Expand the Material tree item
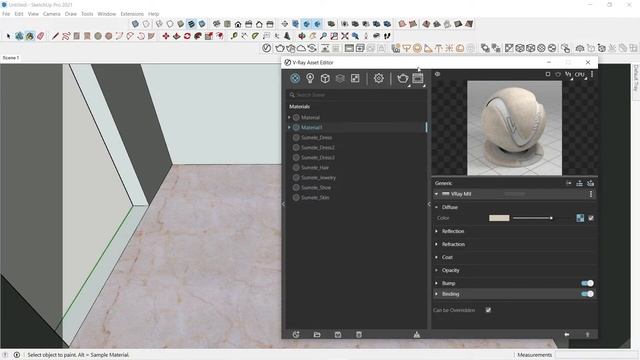640x360 pixels. click(289, 118)
